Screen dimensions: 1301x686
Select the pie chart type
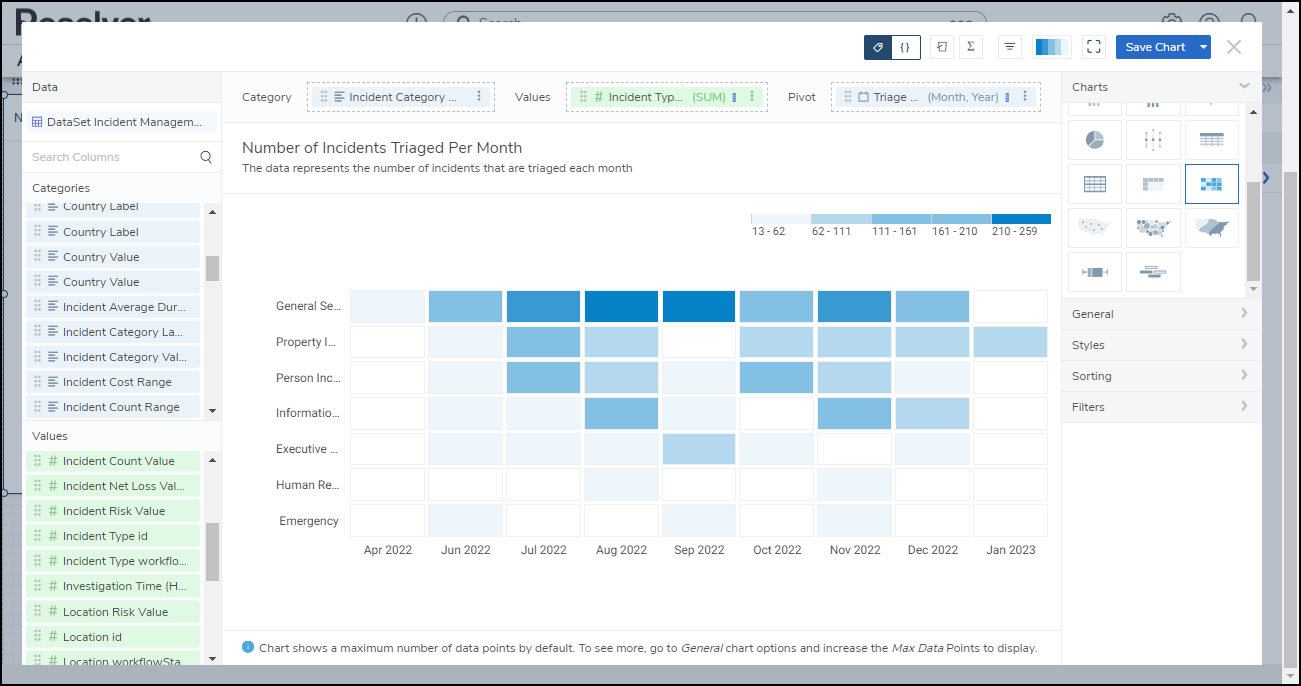click(1095, 141)
